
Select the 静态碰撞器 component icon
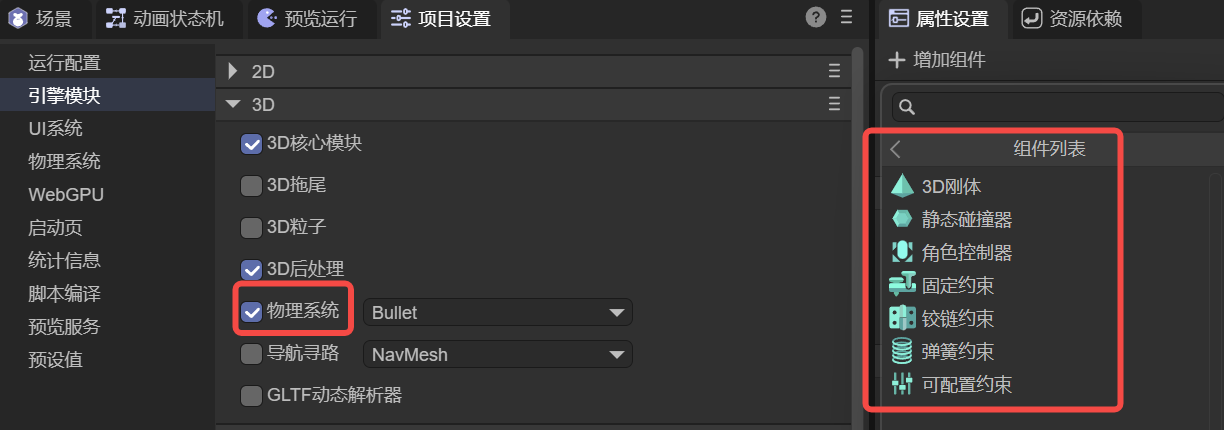click(x=902, y=219)
